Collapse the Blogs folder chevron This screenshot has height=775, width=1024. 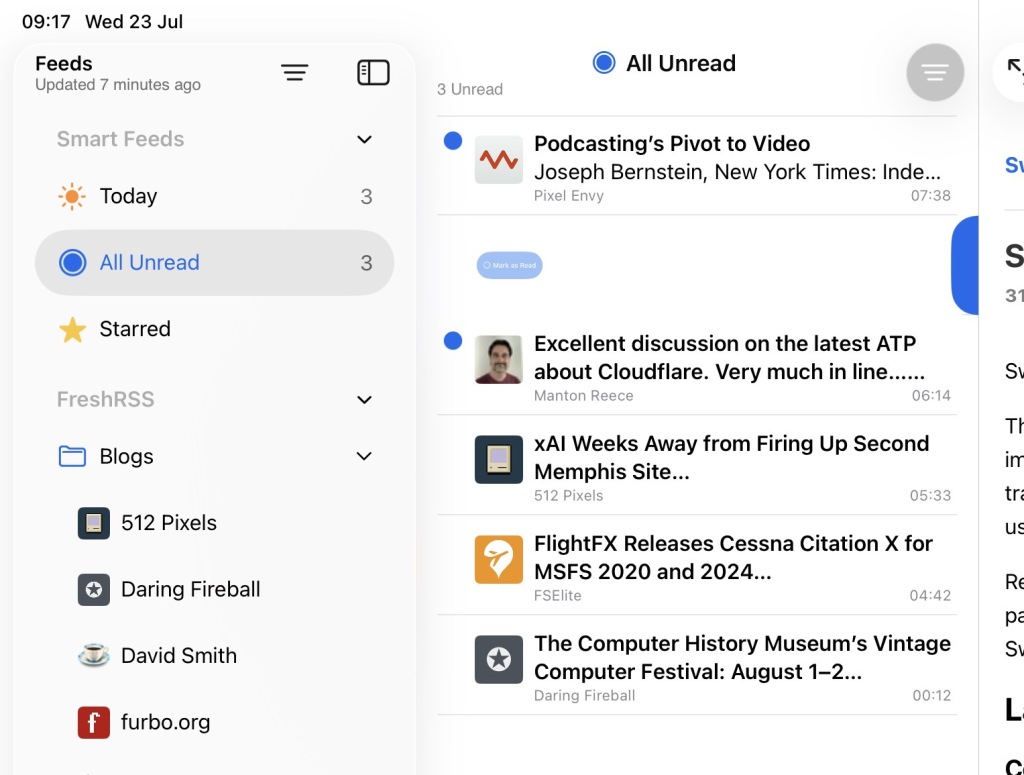click(x=364, y=456)
